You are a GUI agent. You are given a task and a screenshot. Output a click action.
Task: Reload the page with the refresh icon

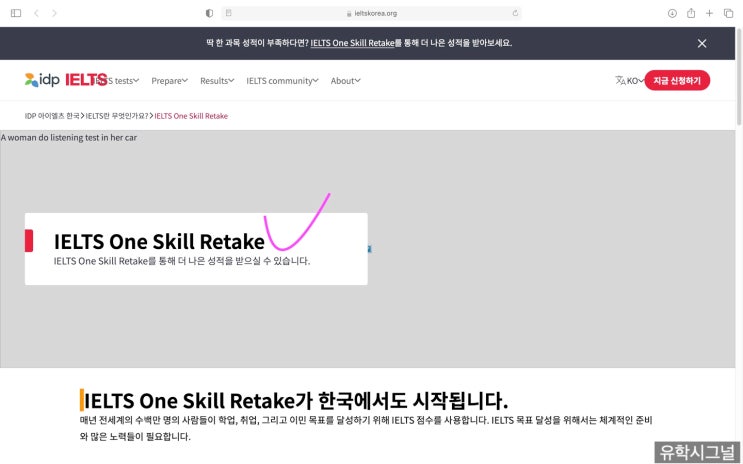pyautogui.click(x=515, y=13)
